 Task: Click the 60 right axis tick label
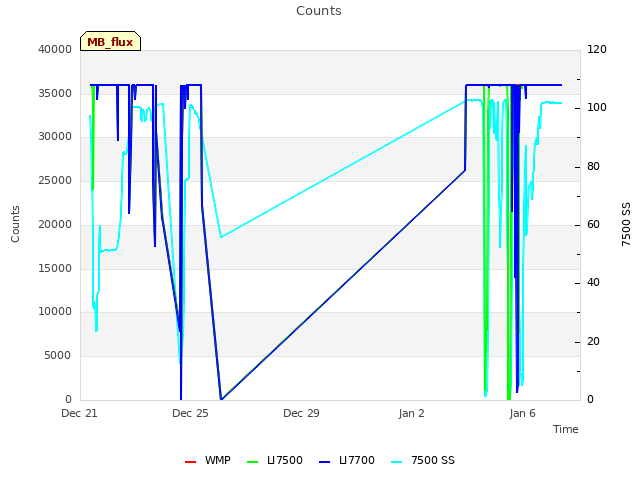[593, 224]
